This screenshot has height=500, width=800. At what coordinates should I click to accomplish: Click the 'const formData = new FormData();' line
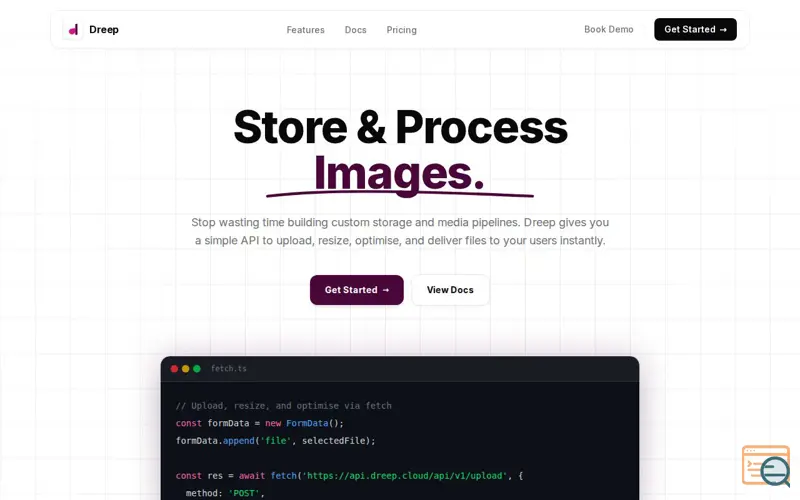coord(260,423)
